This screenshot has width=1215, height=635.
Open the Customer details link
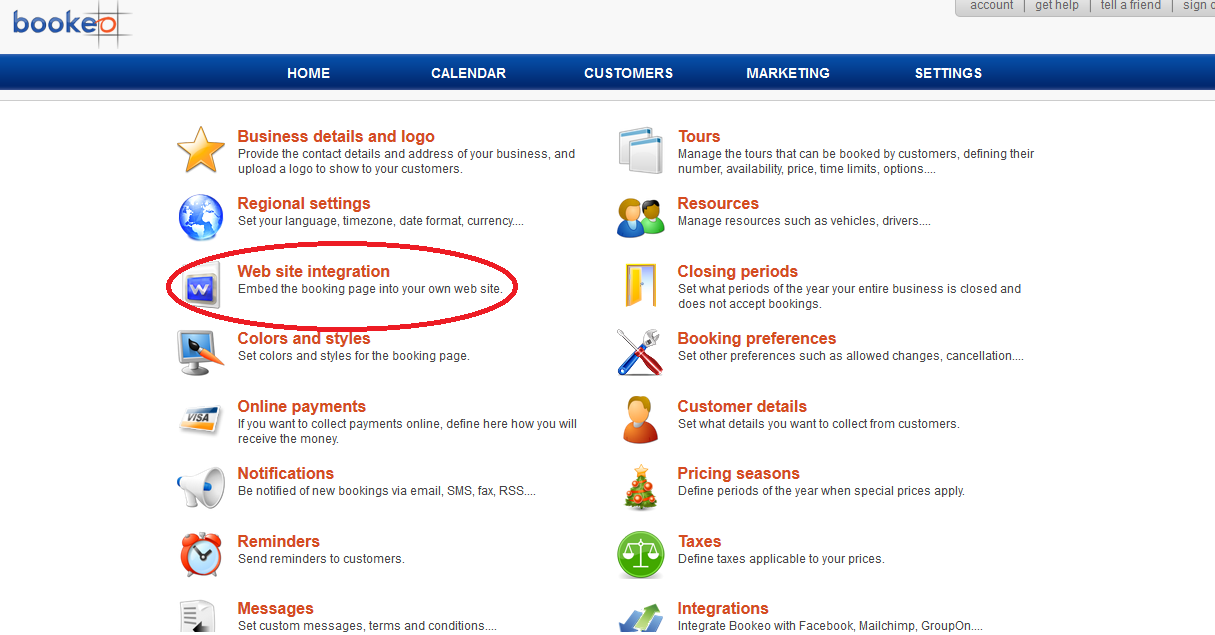point(742,406)
